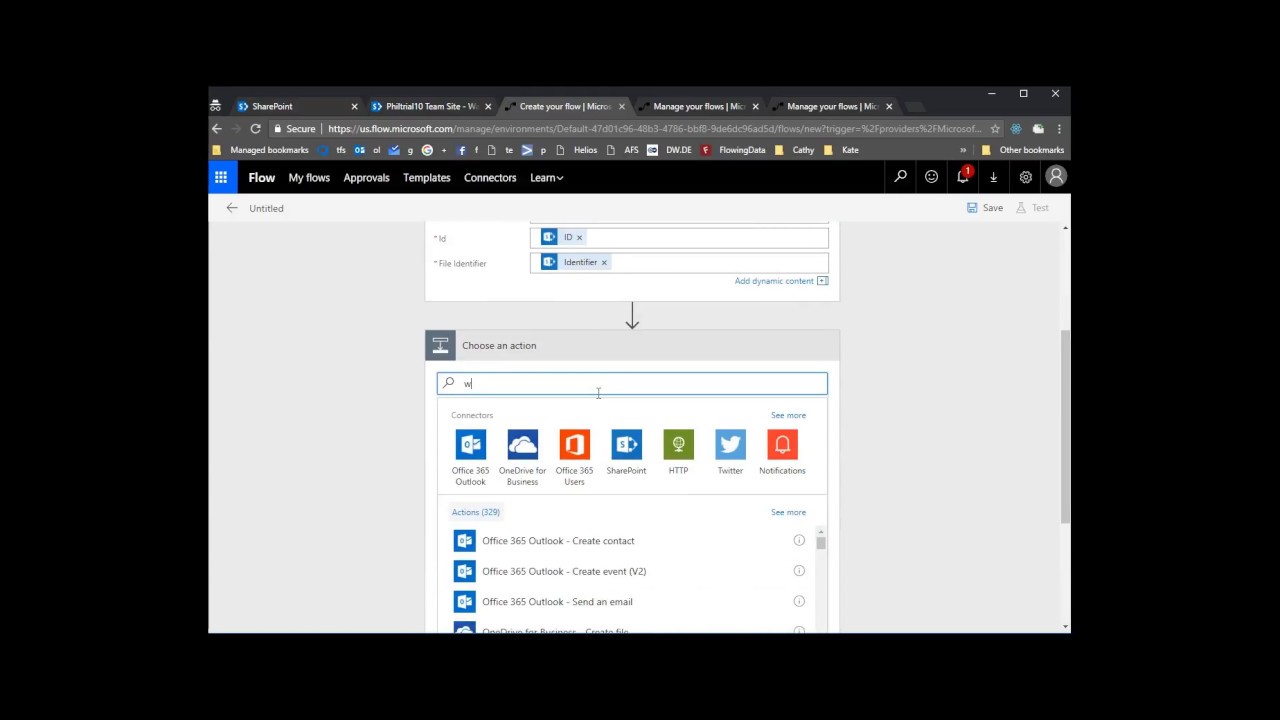Save the flow with Save button

985,208
